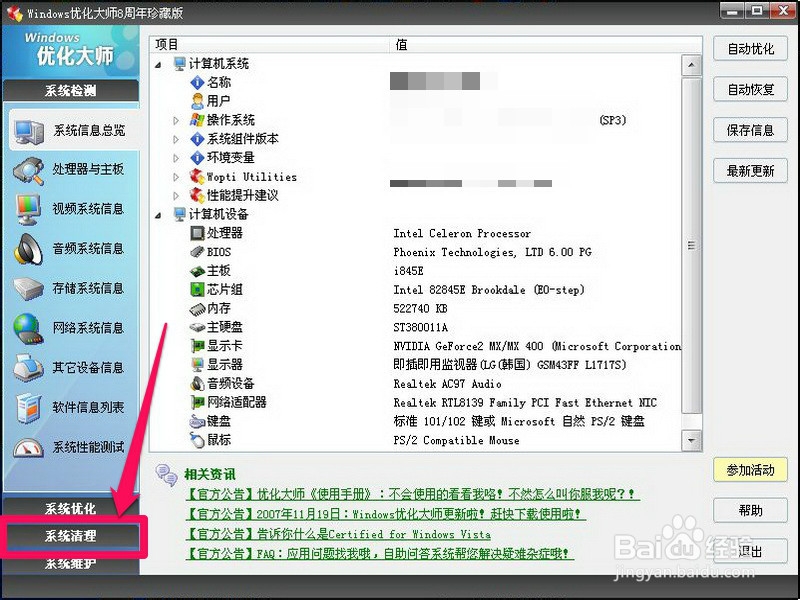
Task: Open 音频系统信息 speaker icon
Action: [x=29, y=249]
